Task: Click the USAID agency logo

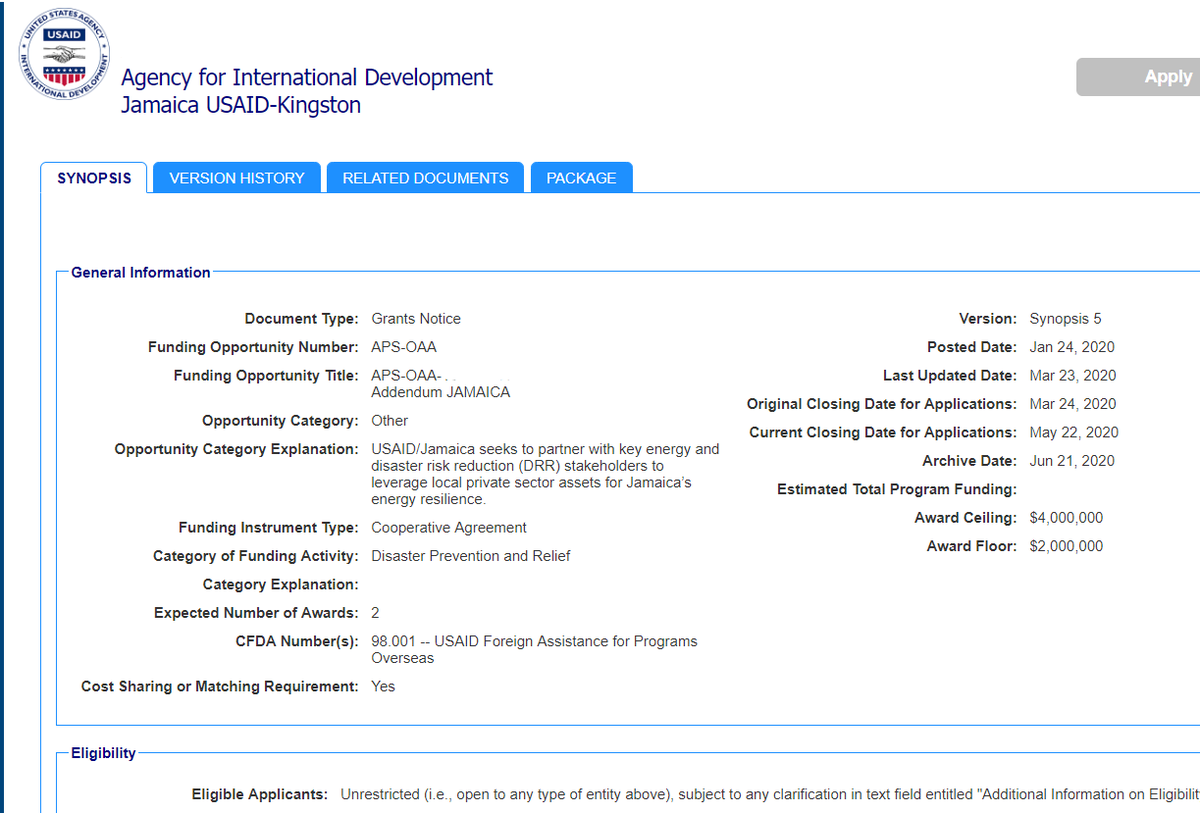Action: [64, 53]
